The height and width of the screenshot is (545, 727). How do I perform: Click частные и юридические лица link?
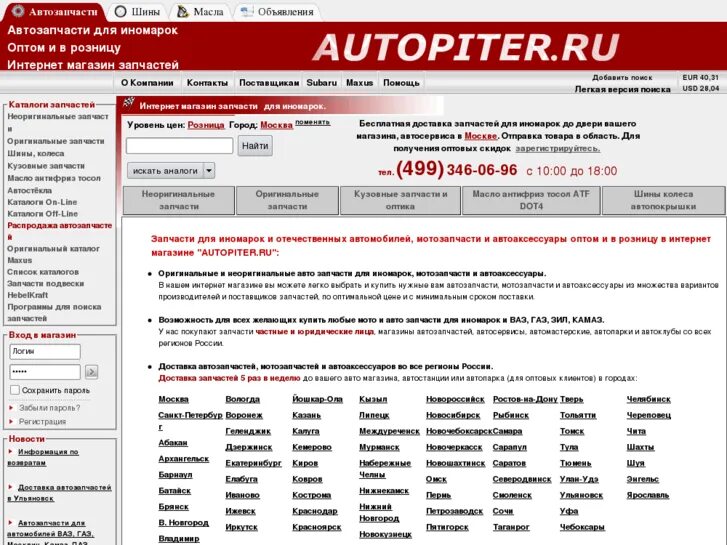314,332
